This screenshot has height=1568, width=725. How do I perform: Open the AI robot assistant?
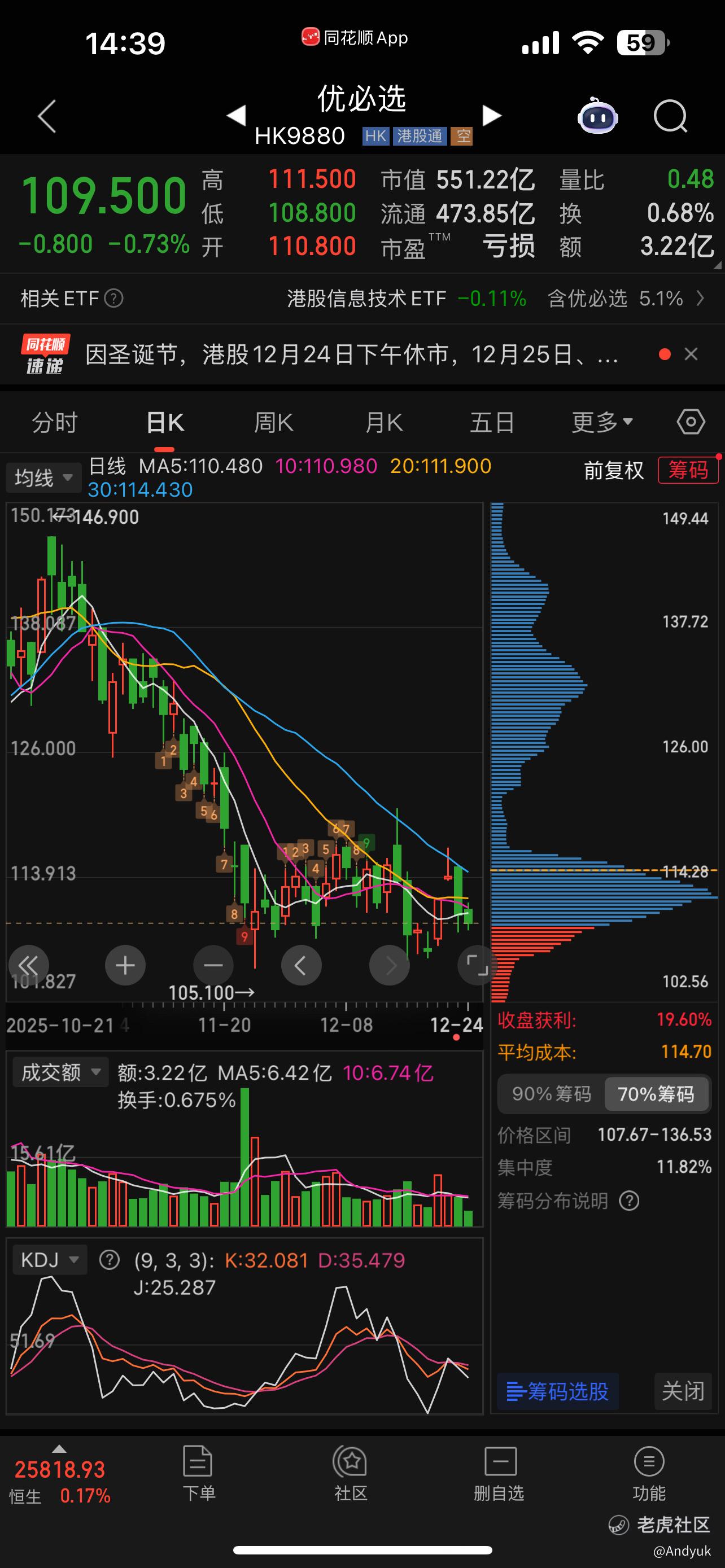[x=598, y=116]
